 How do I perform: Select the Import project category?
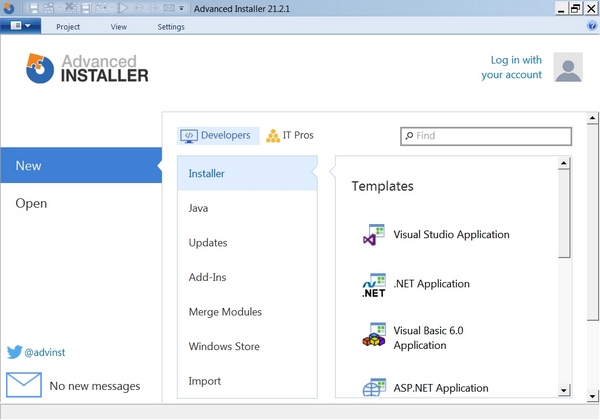point(247,381)
